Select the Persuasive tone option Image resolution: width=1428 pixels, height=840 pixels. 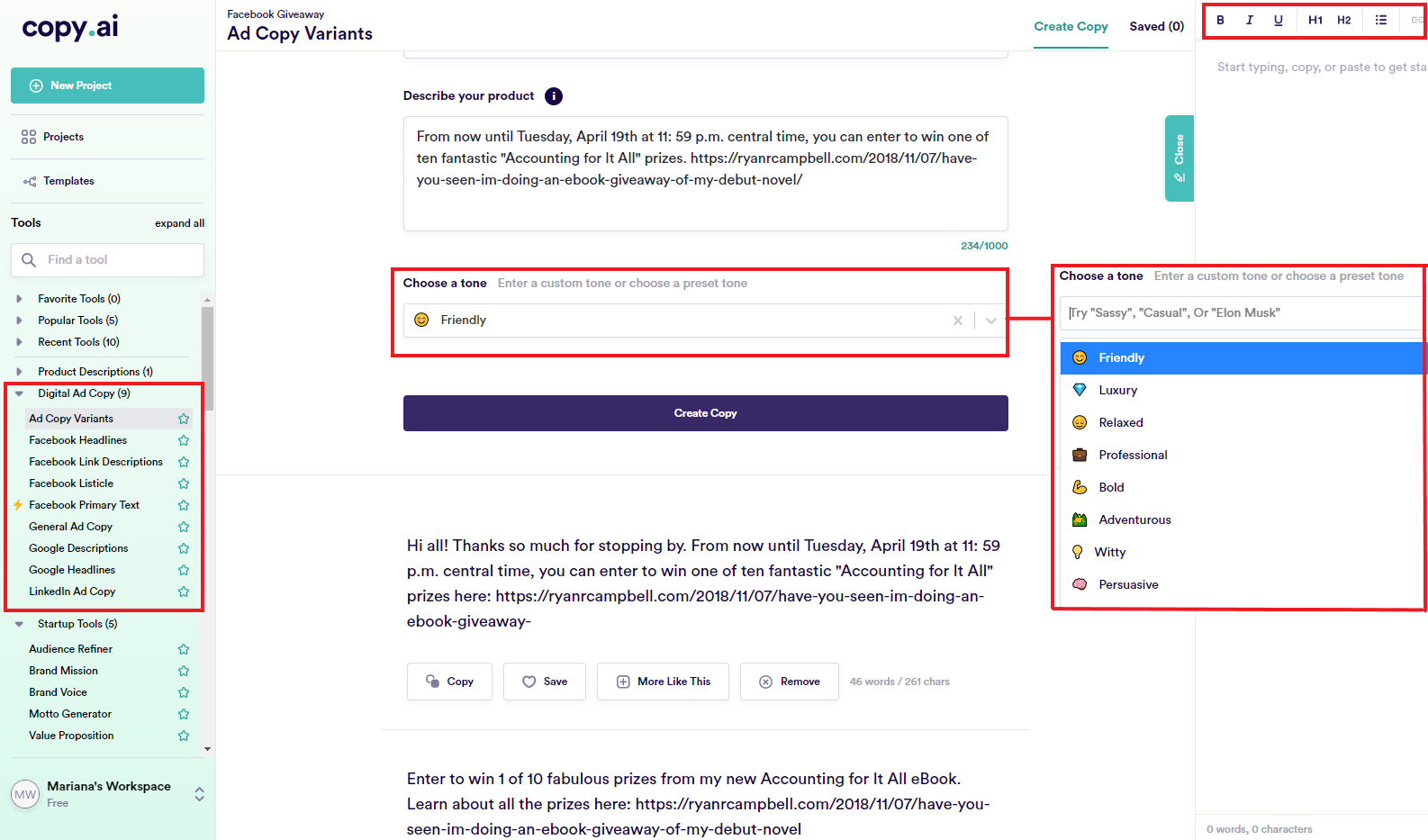tap(1243, 585)
